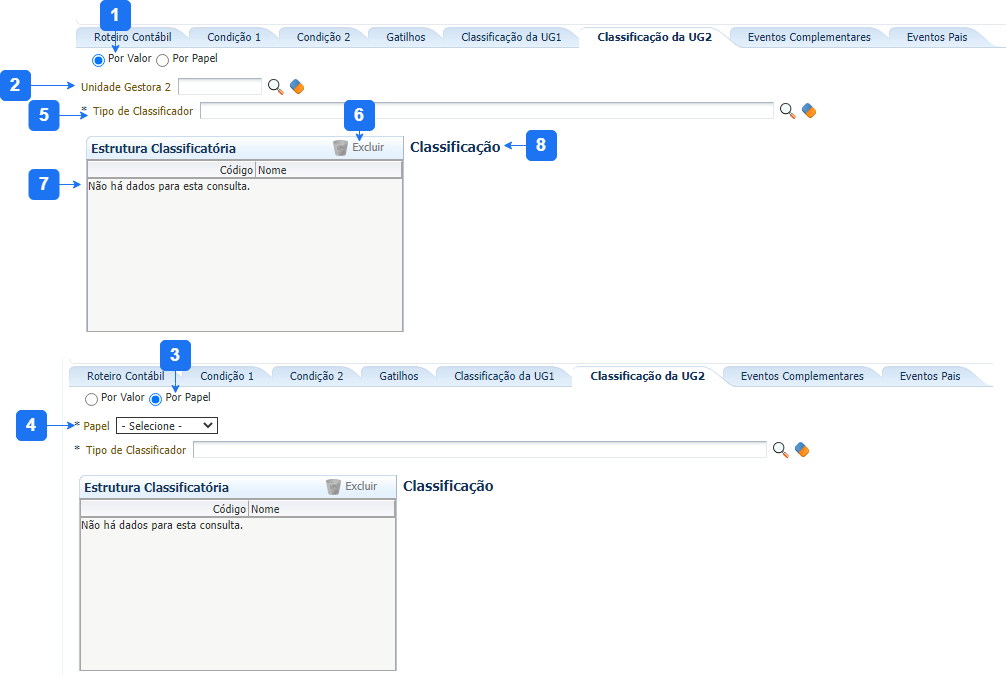Click eraser icon in the panel with Papel
The height and width of the screenshot is (676, 1007).
(x=802, y=450)
